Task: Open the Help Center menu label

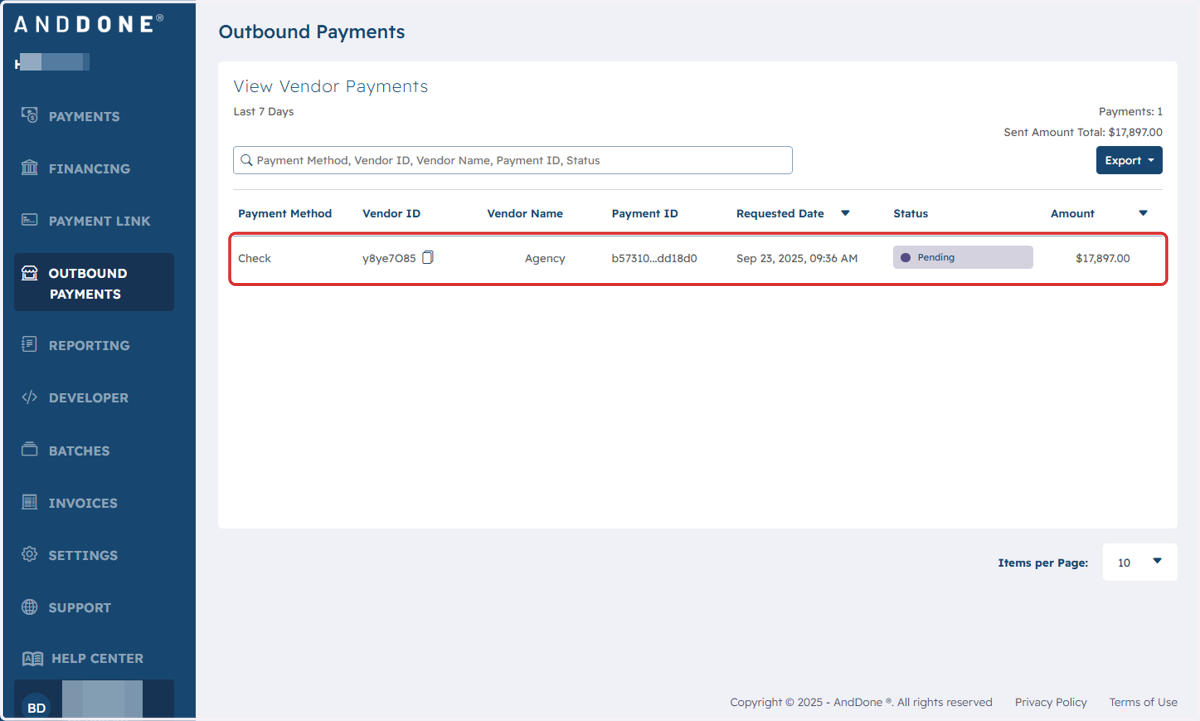Action: pyautogui.click(x=97, y=658)
